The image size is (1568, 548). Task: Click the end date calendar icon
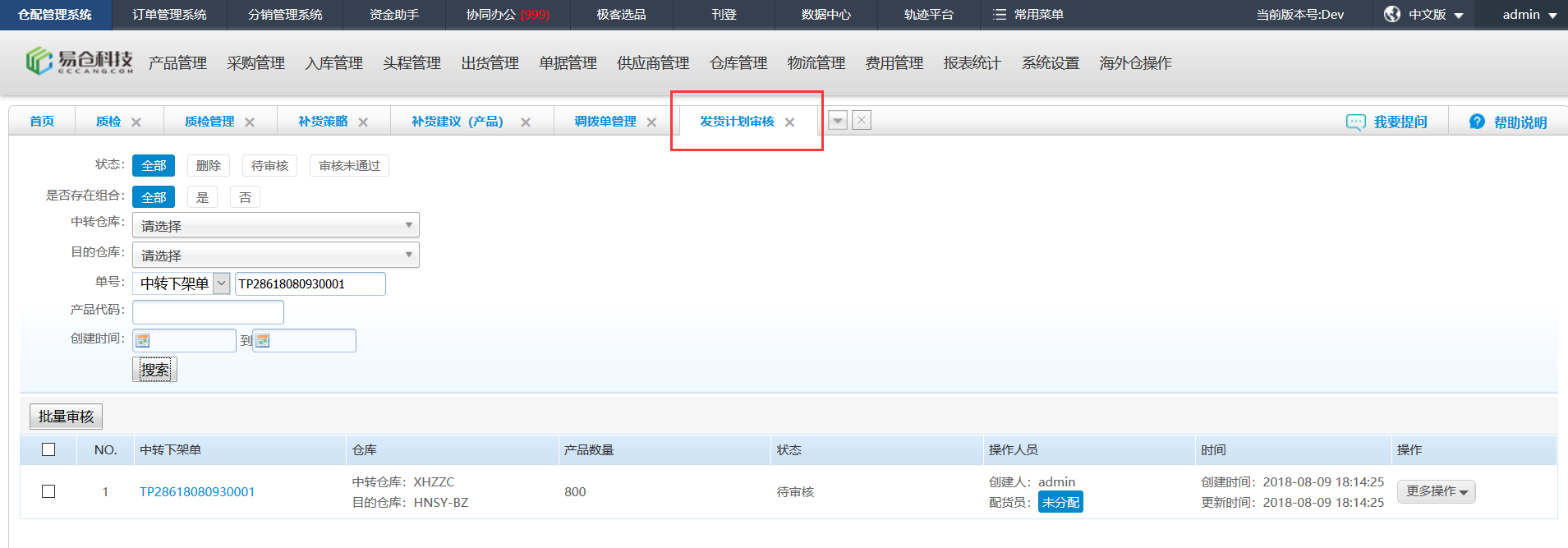pos(263,341)
